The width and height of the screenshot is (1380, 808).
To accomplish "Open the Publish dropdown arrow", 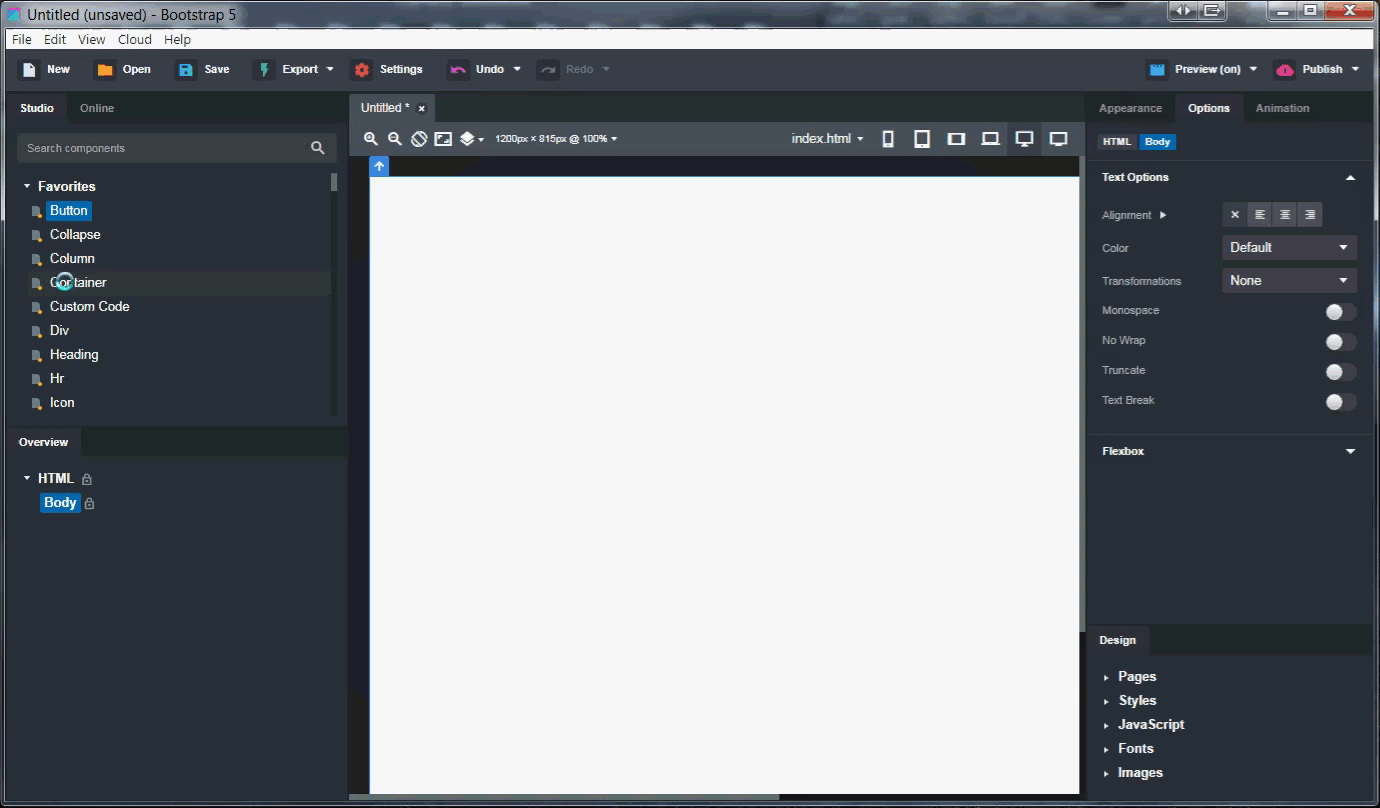I will [1355, 70].
